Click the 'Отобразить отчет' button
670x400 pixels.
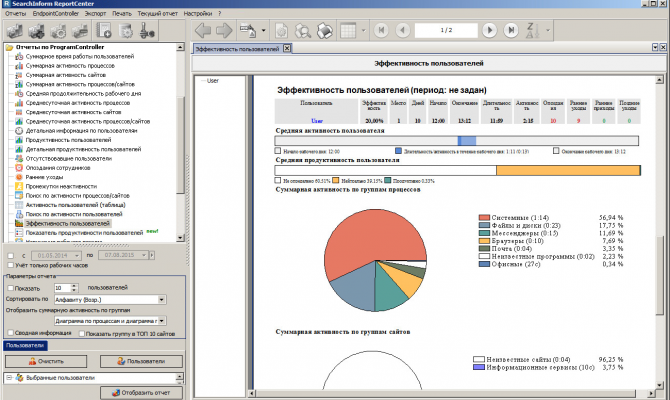click(140, 391)
